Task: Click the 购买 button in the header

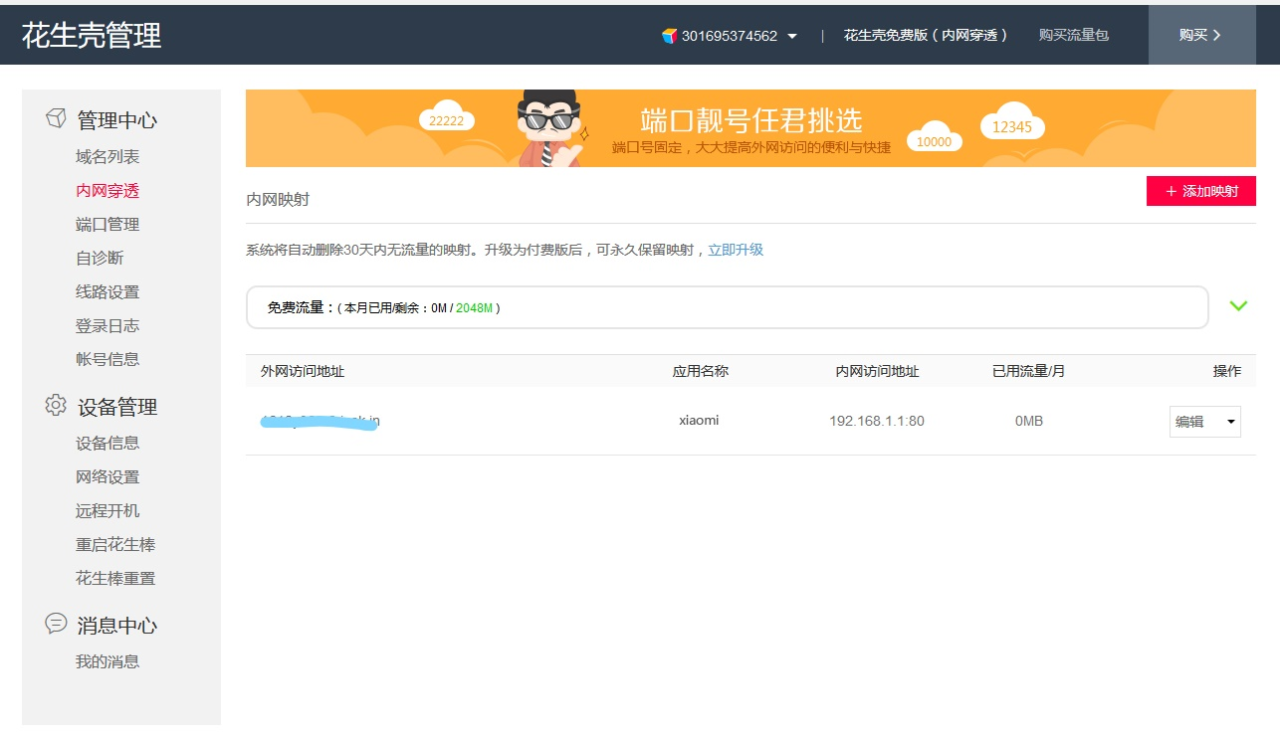Action: 1200,35
